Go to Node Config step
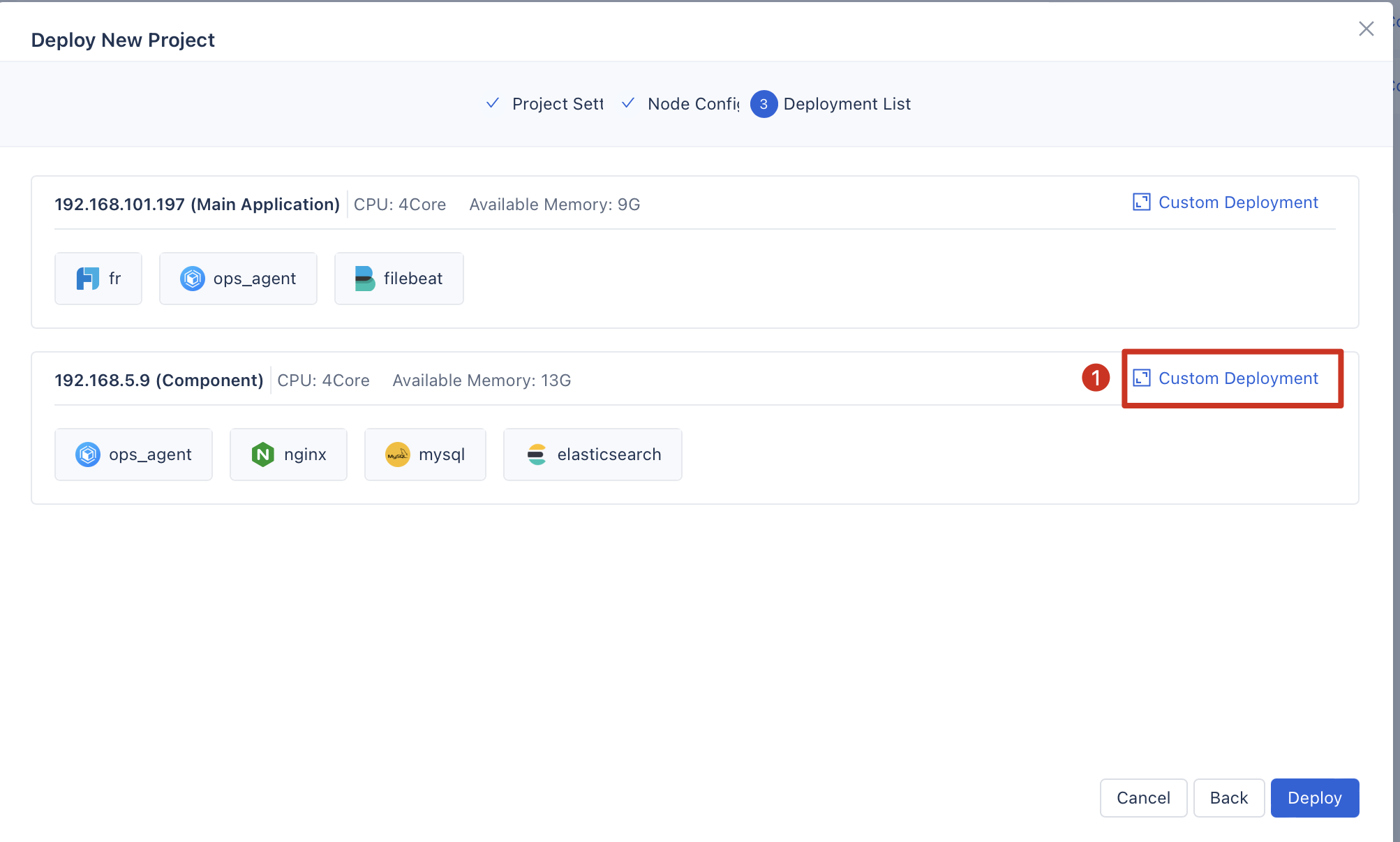 (692, 104)
